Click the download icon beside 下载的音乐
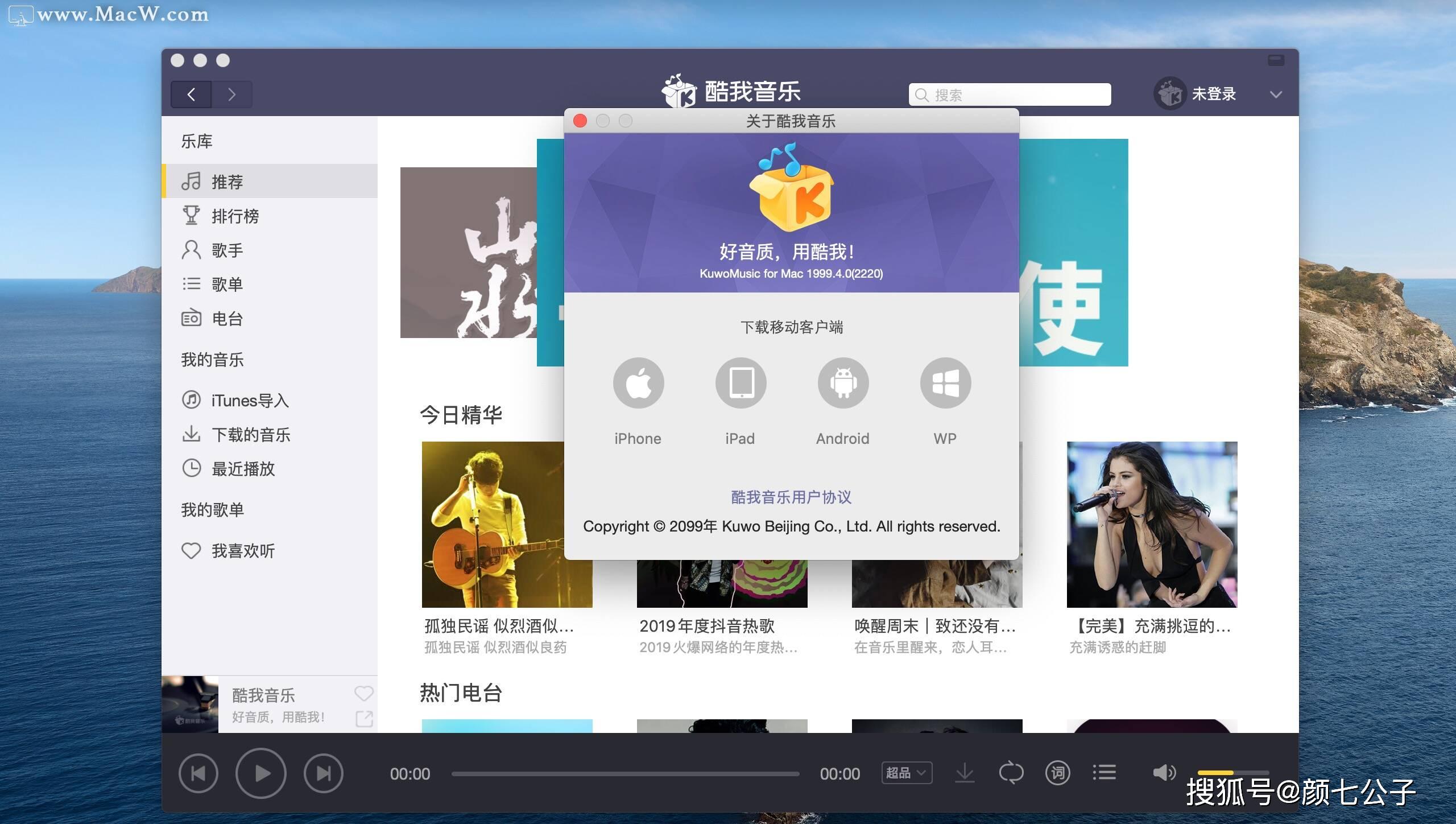Image resolution: width=1456 pixels, height=824 pixels. 191,434
